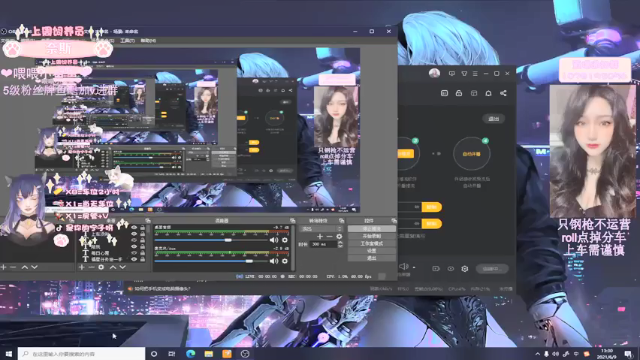Click the transition duration 300 ms field
This screenshot has width=640, height=360.
pyautogui.click(x=323, y=244)
